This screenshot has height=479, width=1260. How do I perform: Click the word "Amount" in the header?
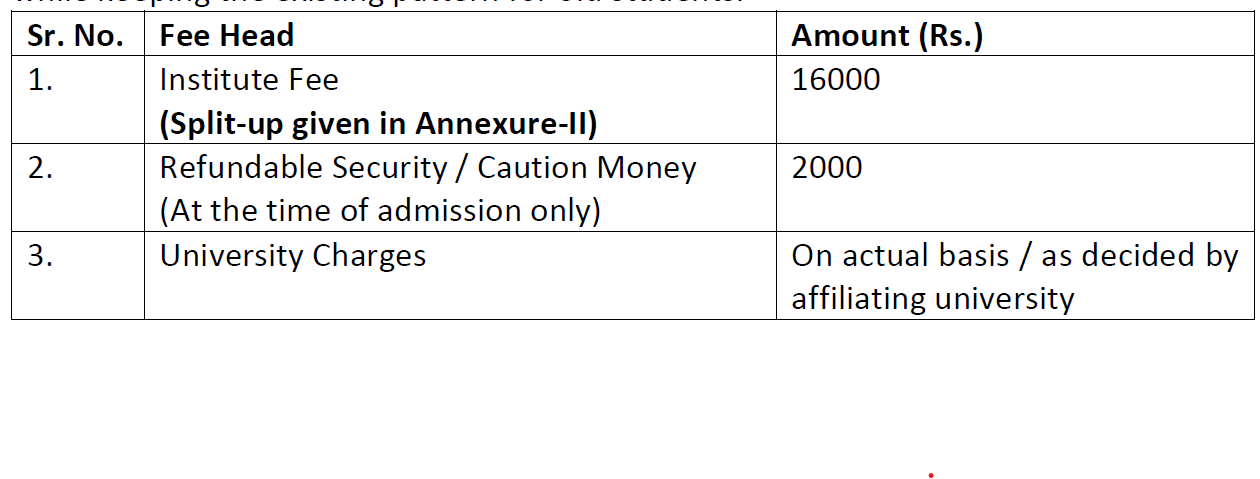(x=849, y=36)
